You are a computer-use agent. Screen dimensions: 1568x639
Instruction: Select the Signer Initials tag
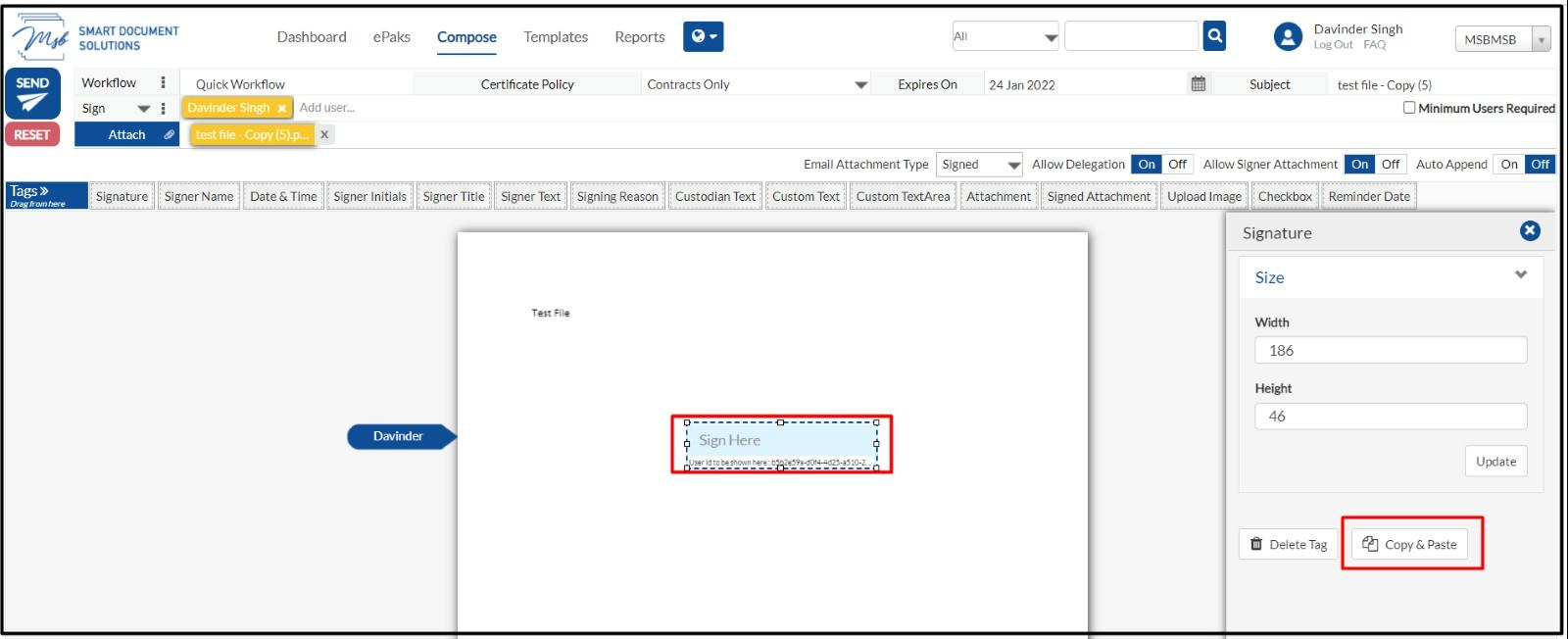pos(369,196)
